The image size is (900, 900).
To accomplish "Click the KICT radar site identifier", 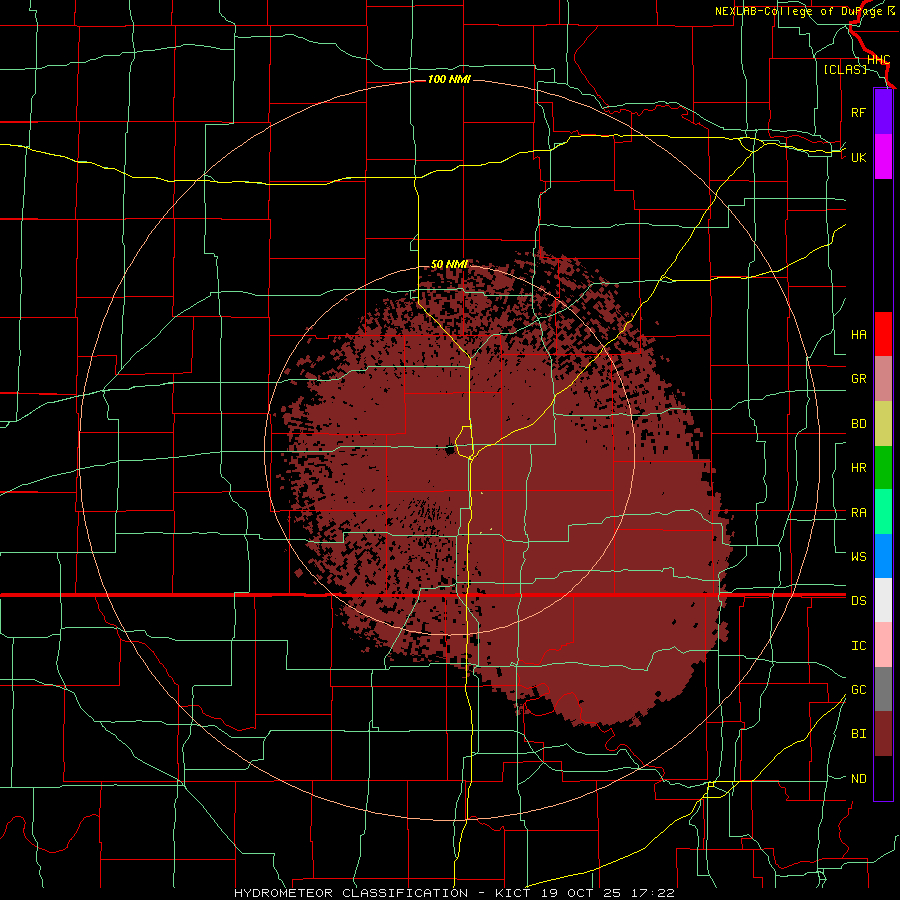I will coord(515,893).
